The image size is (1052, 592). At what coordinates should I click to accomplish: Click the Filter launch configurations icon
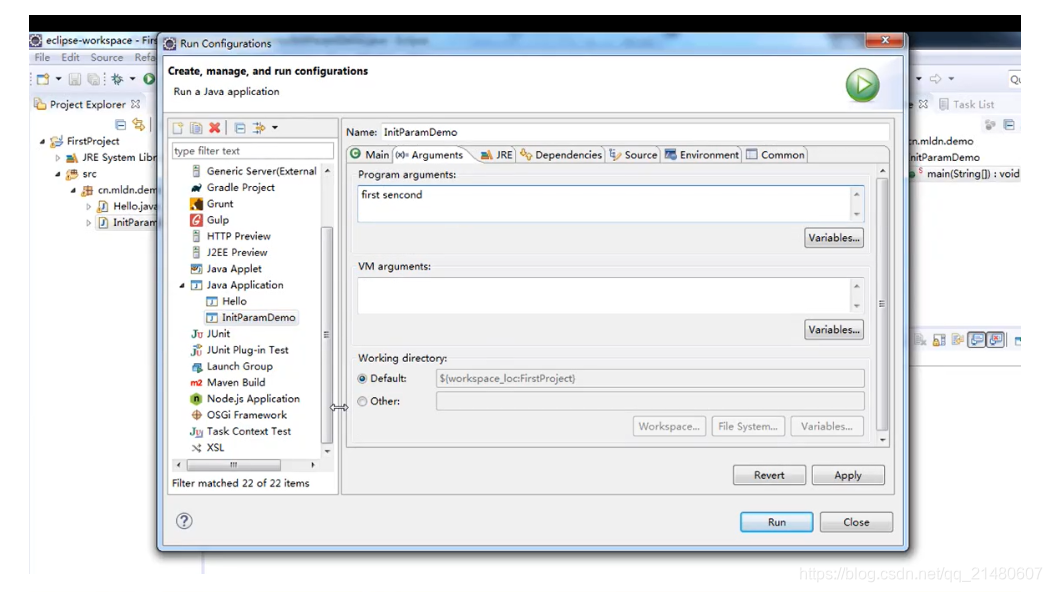[x=259, y=128]
